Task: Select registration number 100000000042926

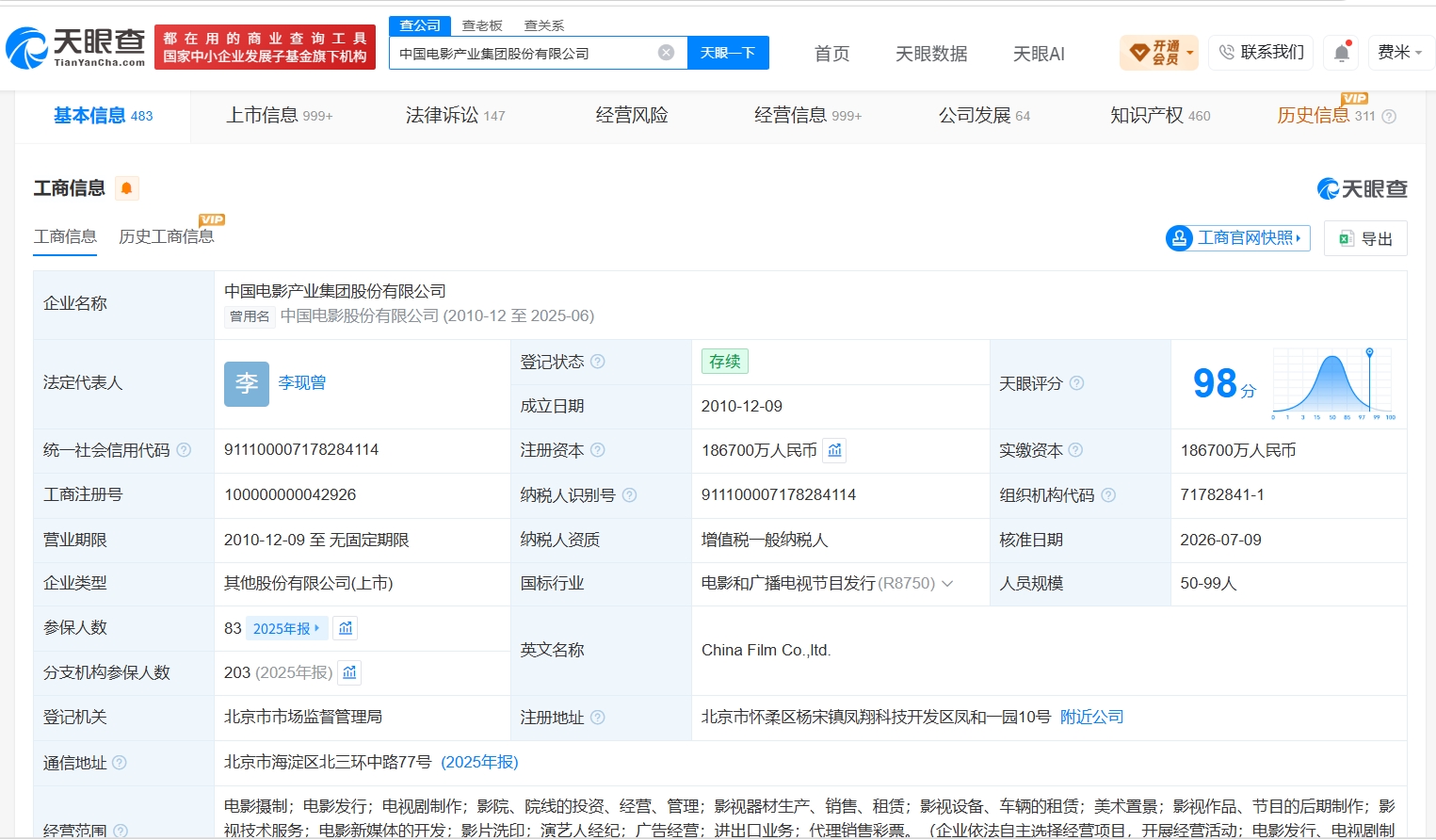Action: coord(290,495)
